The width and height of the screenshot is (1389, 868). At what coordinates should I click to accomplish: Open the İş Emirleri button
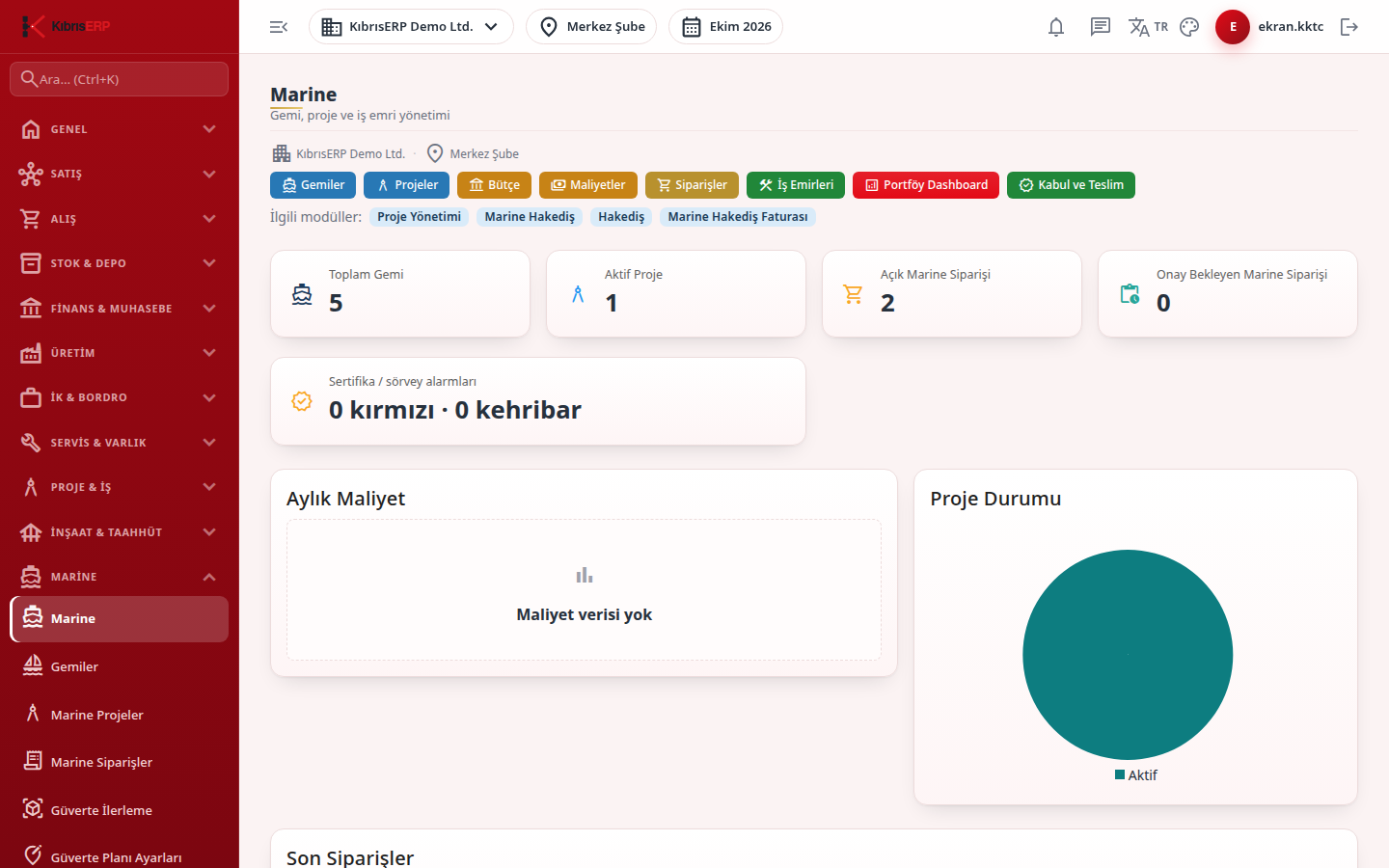click(x=796, y=185)
